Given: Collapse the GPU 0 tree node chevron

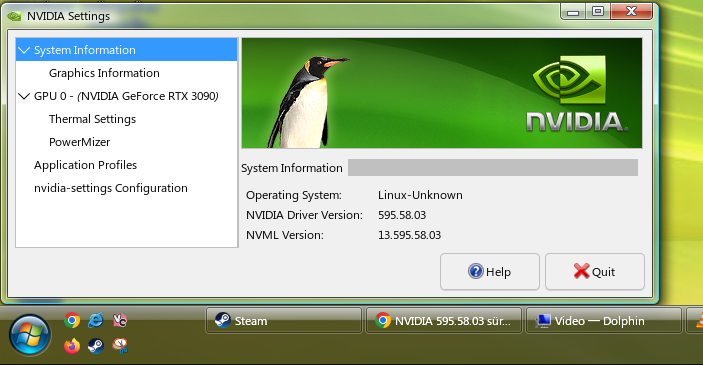Looking at the screenshot, I should (x=24, y=96).
